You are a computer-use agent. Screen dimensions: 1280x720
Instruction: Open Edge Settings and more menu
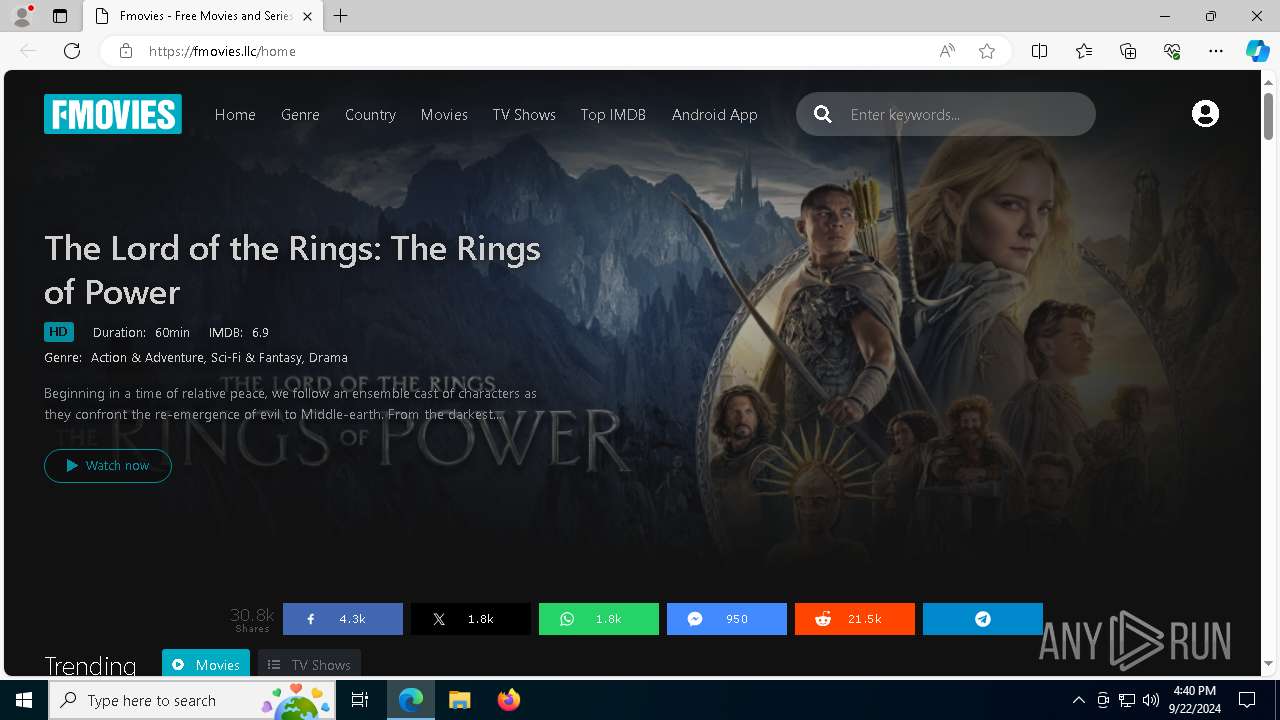tap(1216, 51)
